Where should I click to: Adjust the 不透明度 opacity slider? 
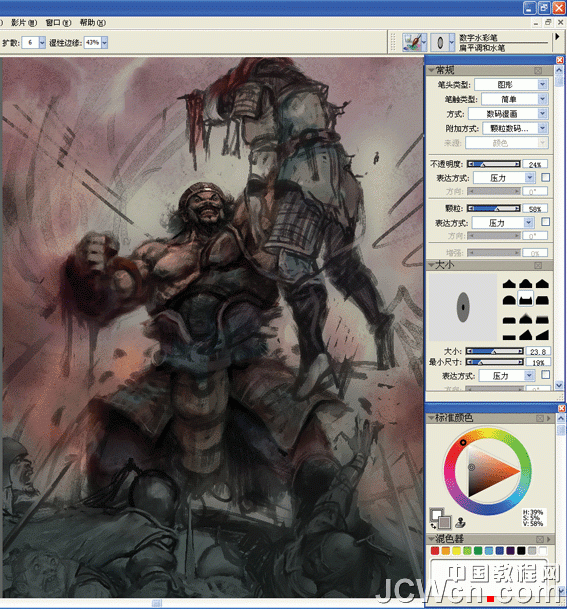click(x=494, y=164)
